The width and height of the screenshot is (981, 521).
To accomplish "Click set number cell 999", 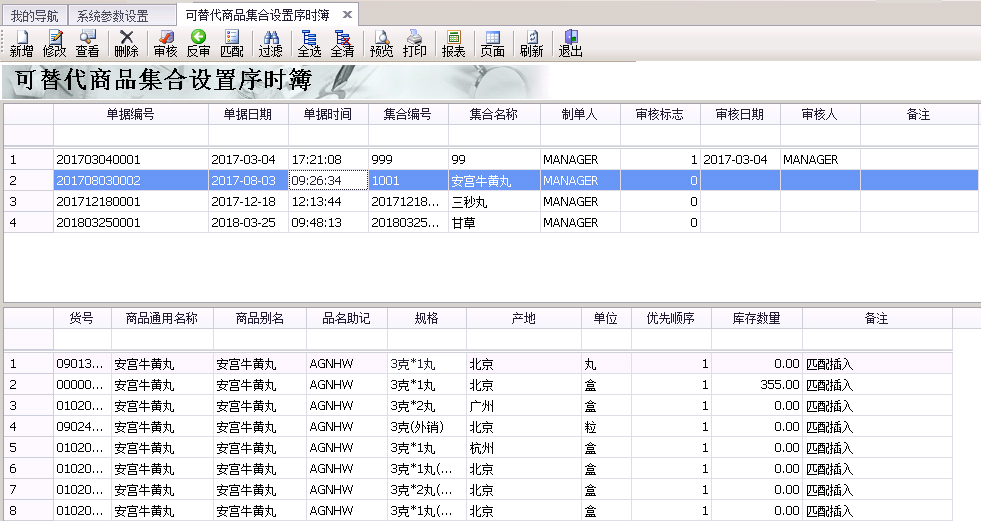I will click(408, 159).
